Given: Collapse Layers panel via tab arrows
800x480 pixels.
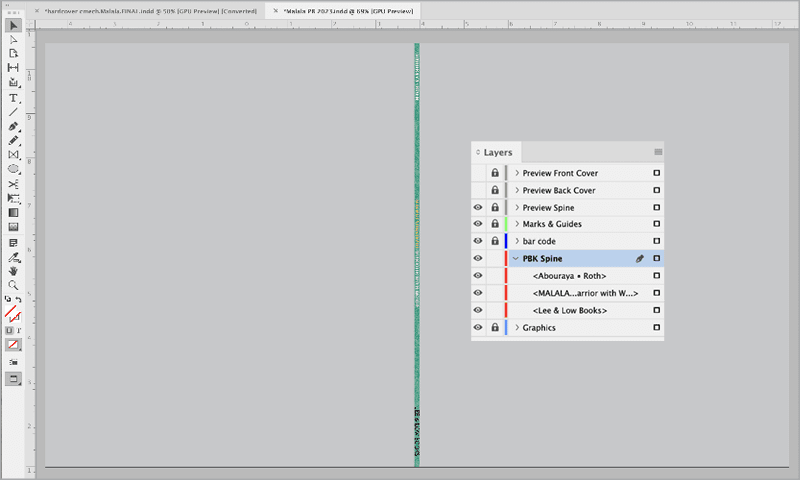Looking at the screenshot, I should (478, 152).
